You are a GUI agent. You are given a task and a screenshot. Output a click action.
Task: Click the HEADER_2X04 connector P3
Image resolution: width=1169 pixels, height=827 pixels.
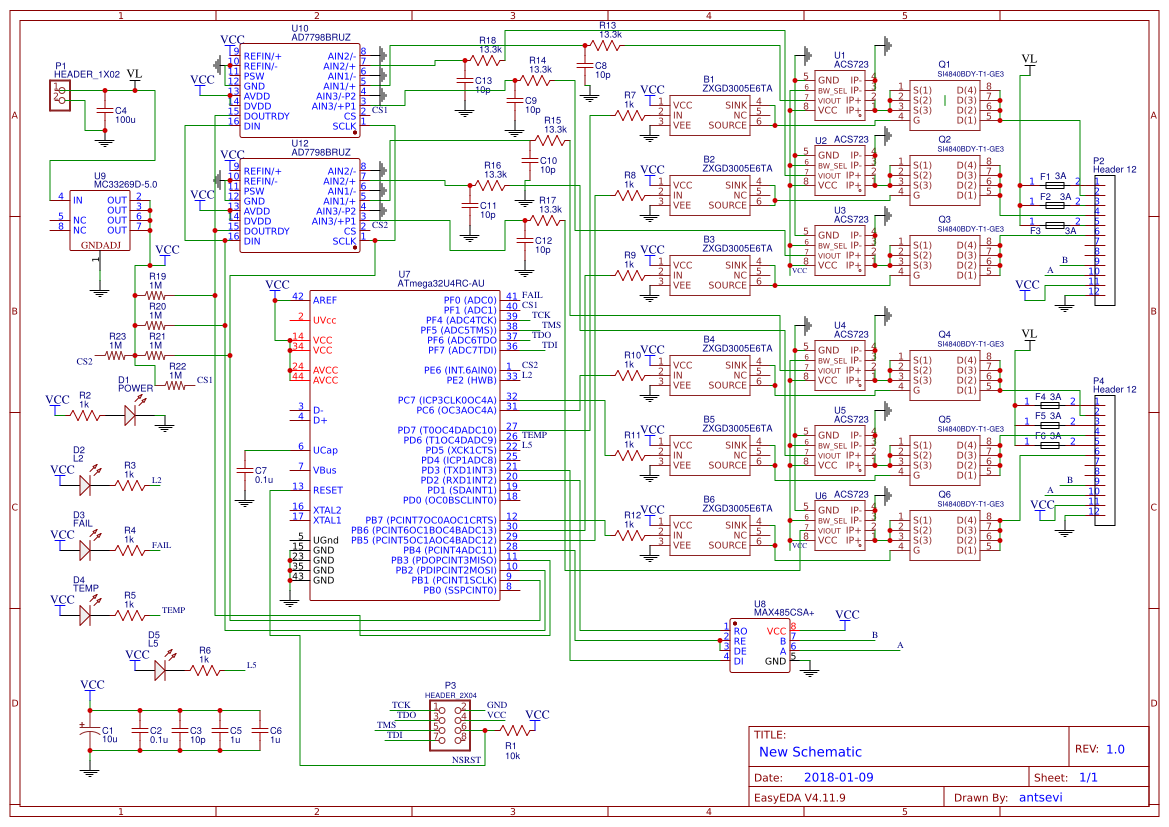(x=450, y=725)
